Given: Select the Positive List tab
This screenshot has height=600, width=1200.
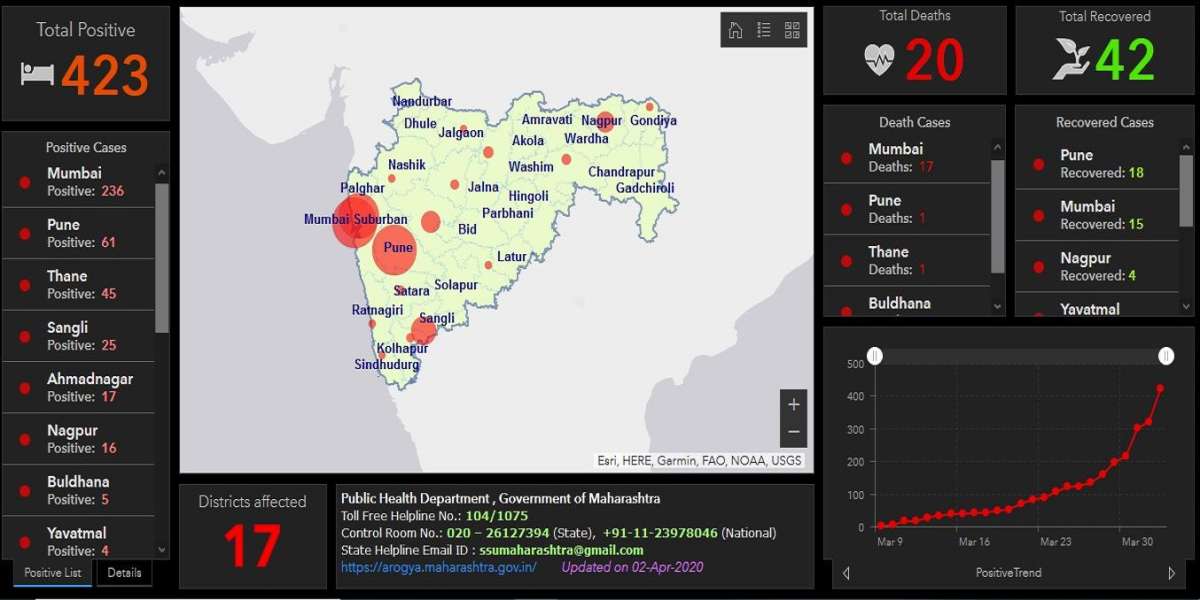Looking at the screenshot, I should tap(53, 573).
